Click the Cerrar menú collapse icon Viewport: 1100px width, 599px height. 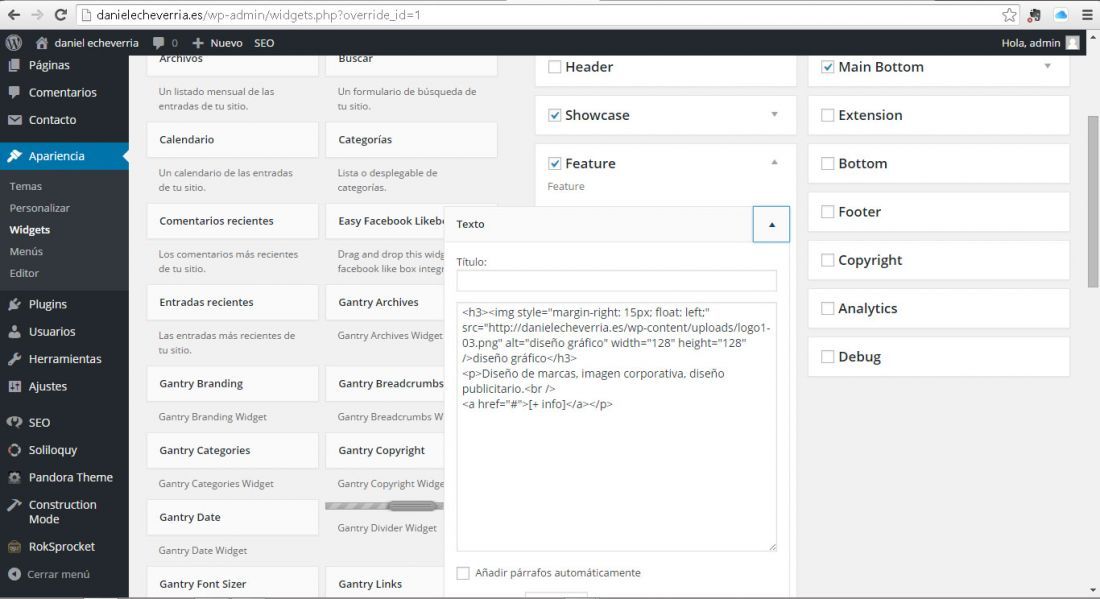pyautogui.click(x=14, y=574)
